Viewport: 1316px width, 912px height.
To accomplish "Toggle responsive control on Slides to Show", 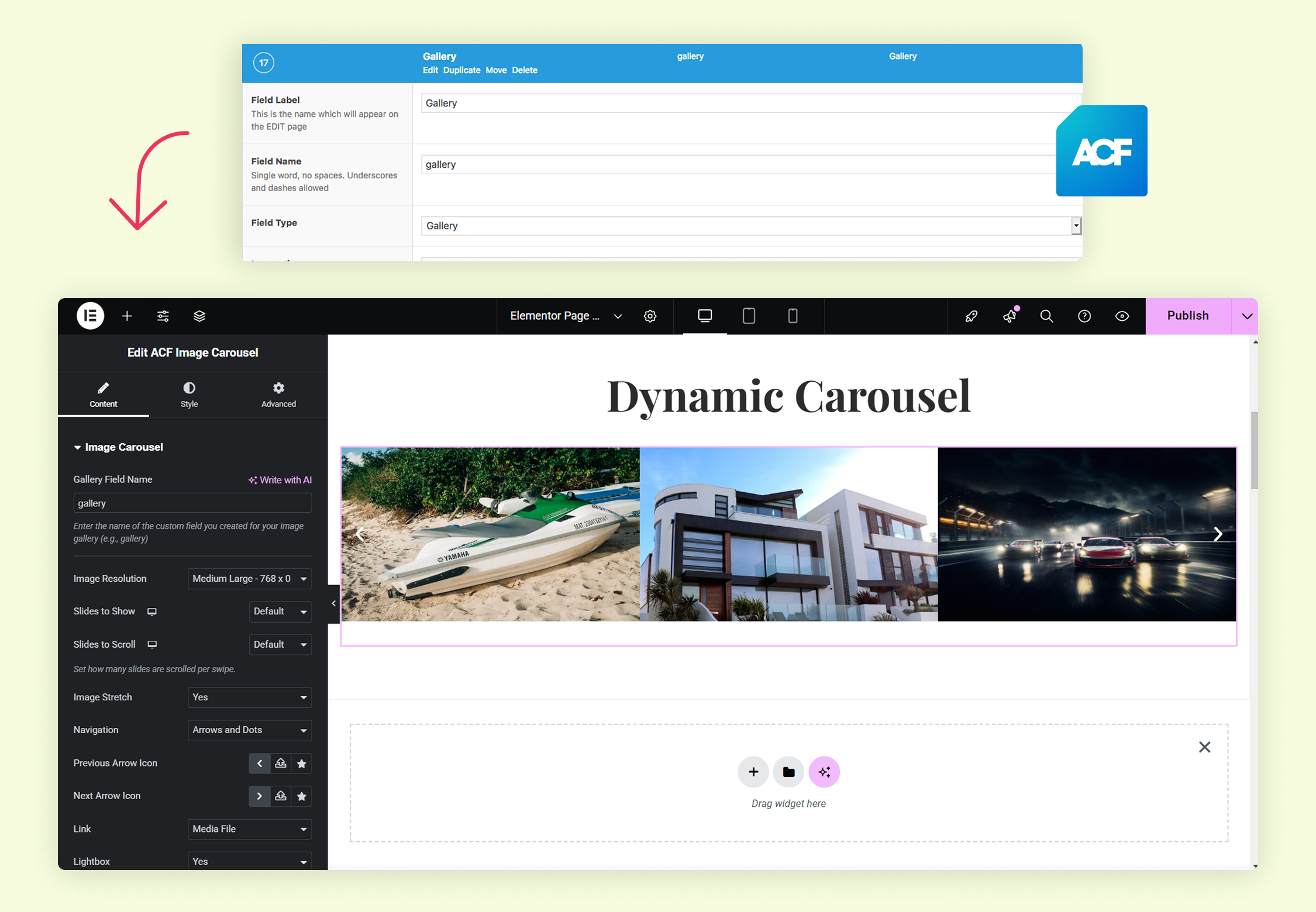I will click(x=152, y=612).
